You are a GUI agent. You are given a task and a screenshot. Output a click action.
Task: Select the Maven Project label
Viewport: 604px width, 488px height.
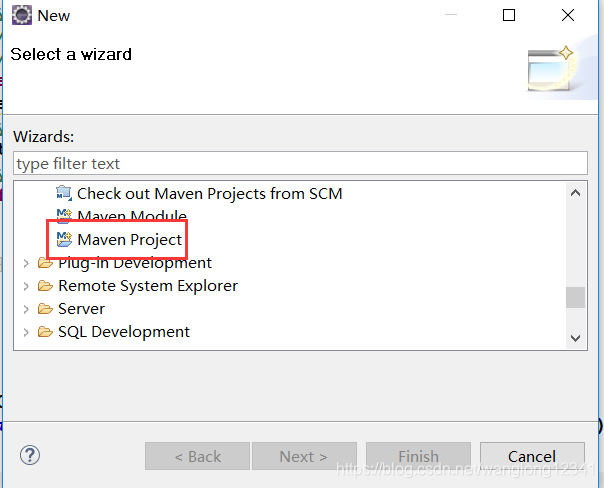[x=129, y=240]
